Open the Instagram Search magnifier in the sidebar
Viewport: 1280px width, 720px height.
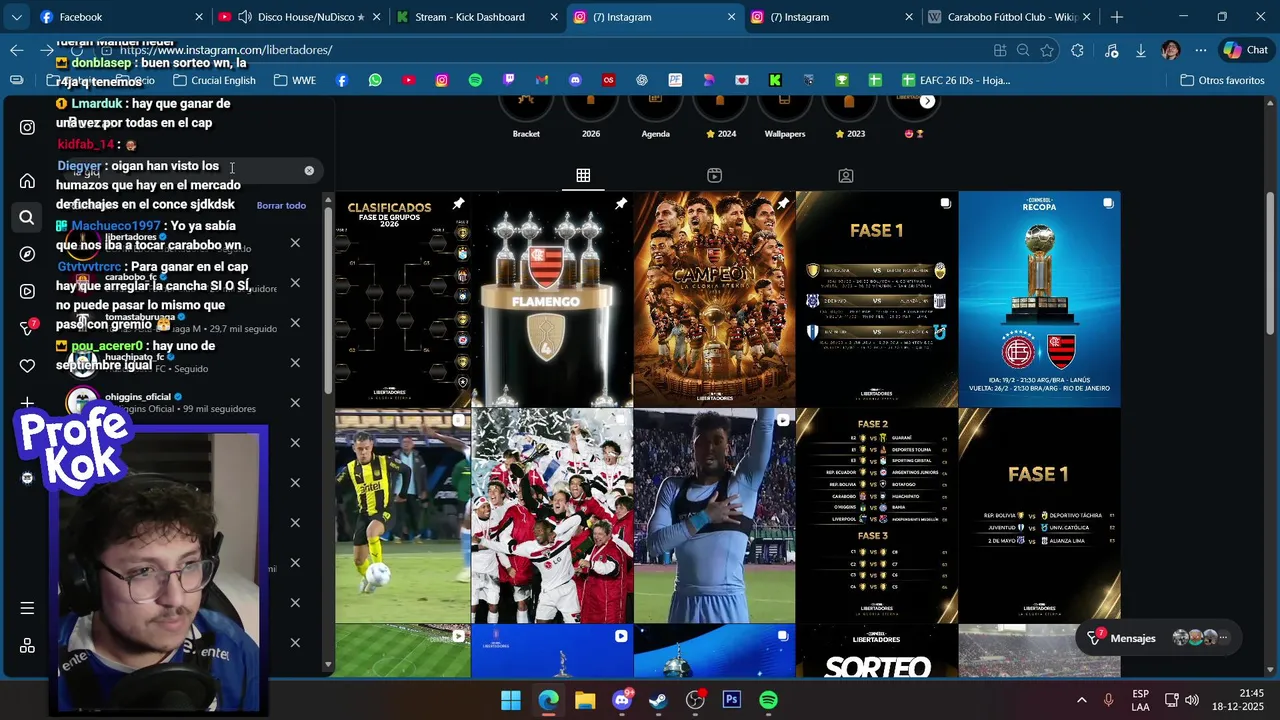[x=27, y=217]
